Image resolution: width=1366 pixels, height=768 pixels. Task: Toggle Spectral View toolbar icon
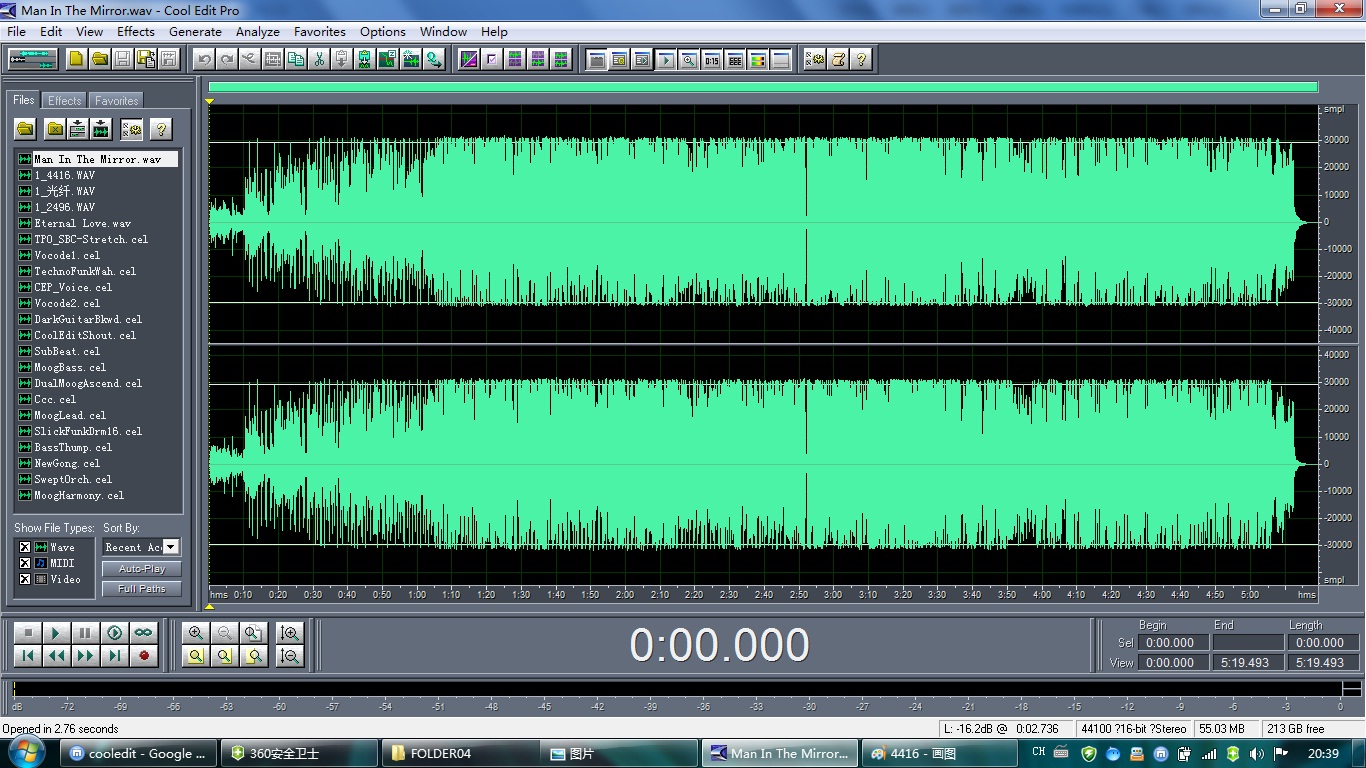coord(469,59)
